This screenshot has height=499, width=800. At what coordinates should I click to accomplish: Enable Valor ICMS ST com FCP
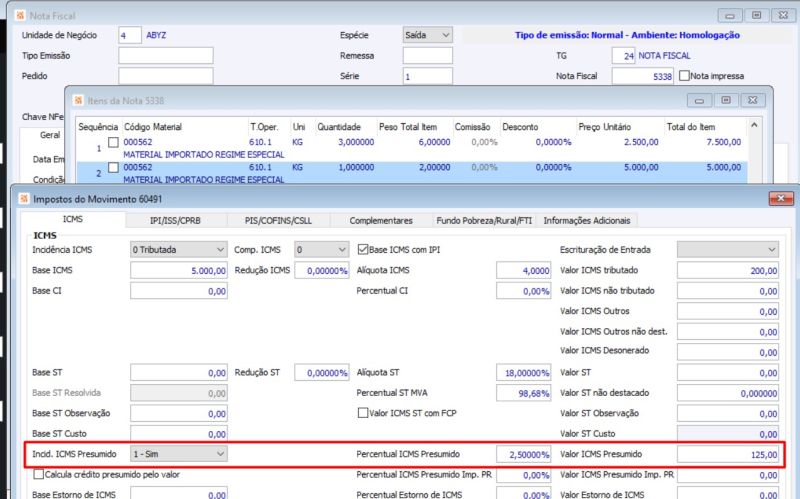pyautogui.click(x=364, y=413)
